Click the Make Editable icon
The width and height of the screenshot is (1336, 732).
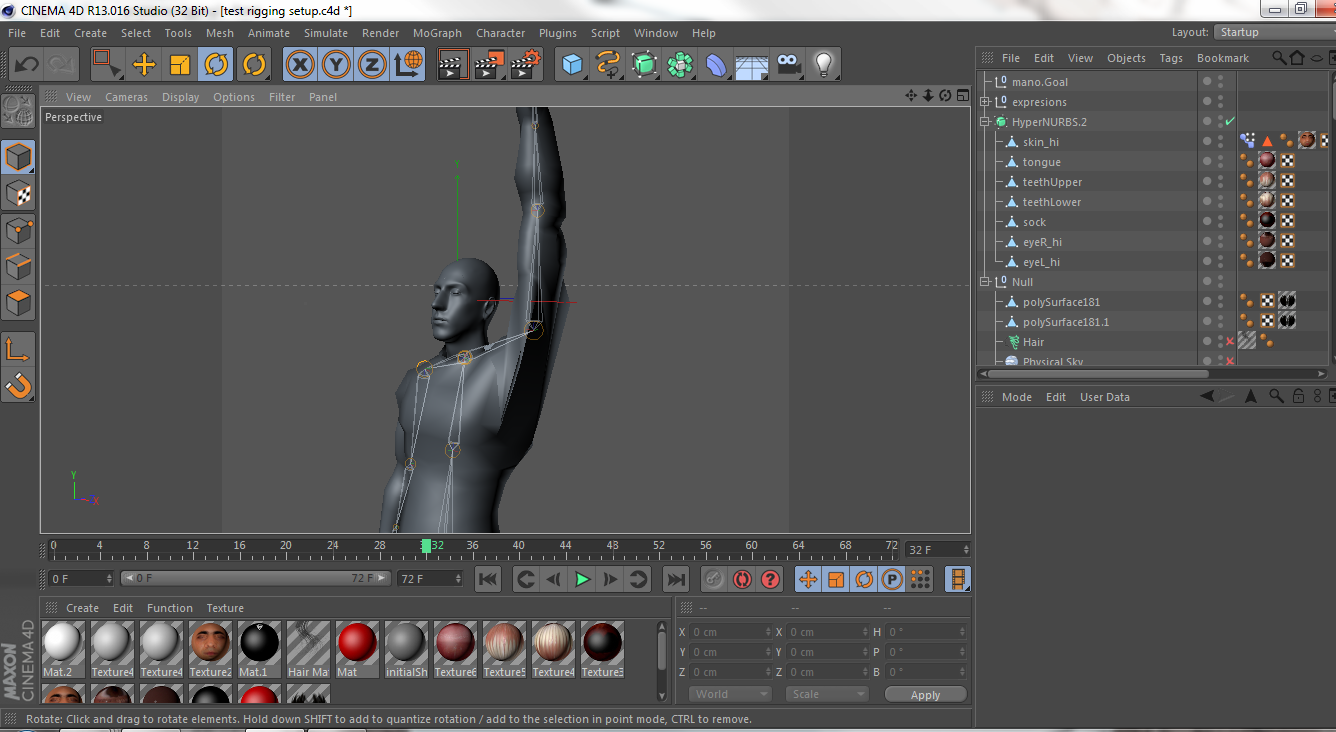point(18,111)
